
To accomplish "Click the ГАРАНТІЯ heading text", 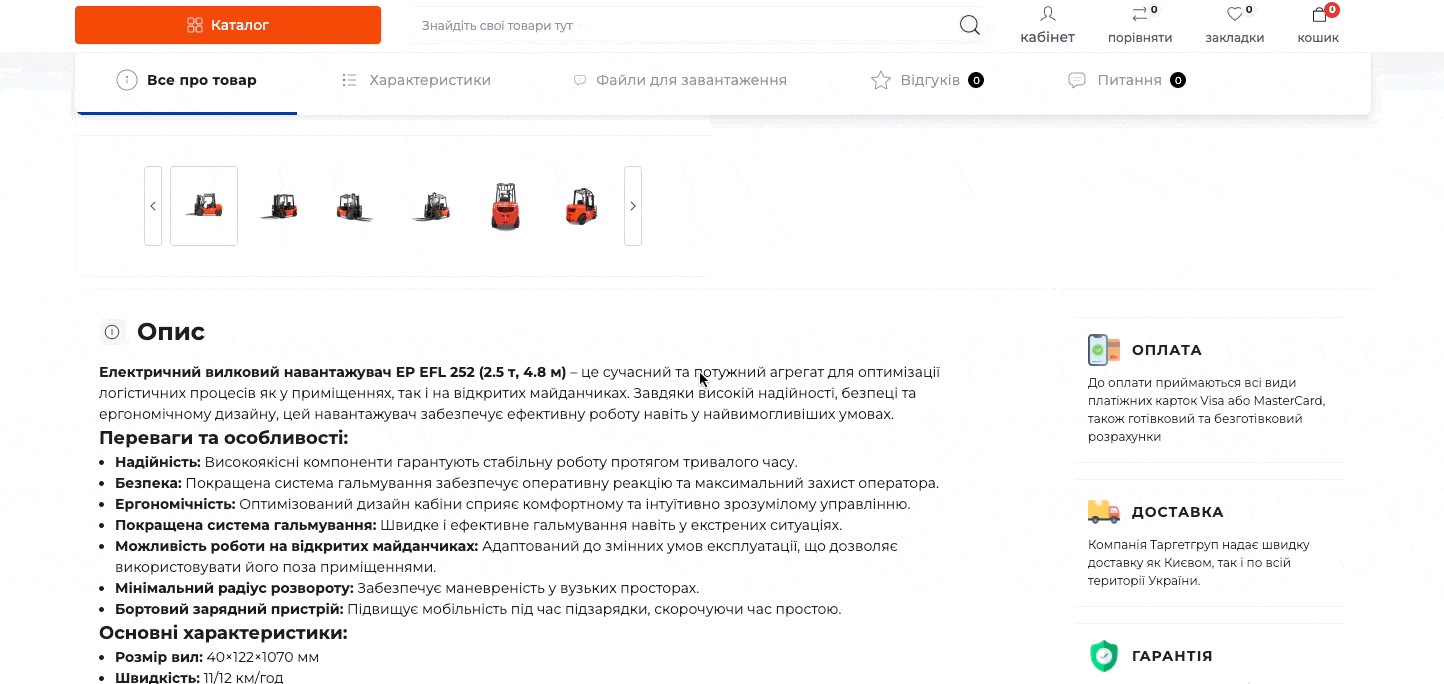I will point(1172,656).
